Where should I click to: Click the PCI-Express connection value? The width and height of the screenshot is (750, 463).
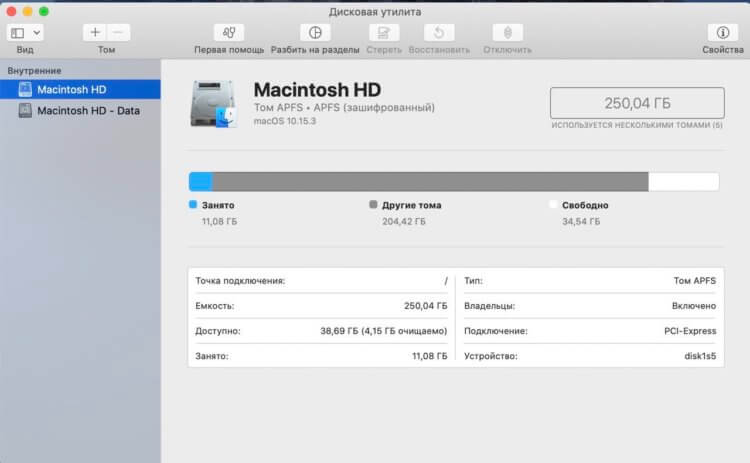click(690, 331)
